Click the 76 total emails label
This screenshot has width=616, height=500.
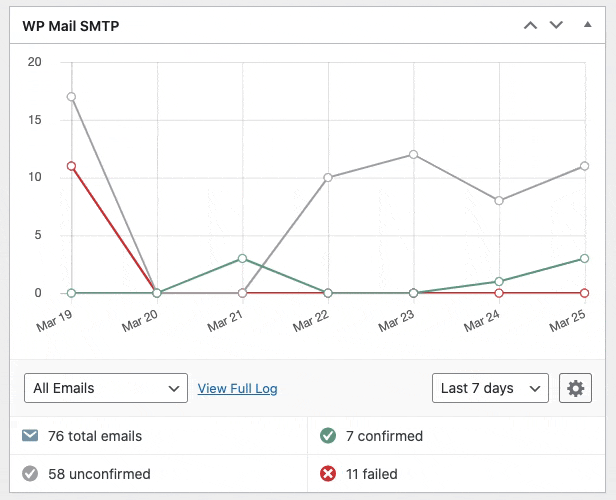(x=95, y=436)
